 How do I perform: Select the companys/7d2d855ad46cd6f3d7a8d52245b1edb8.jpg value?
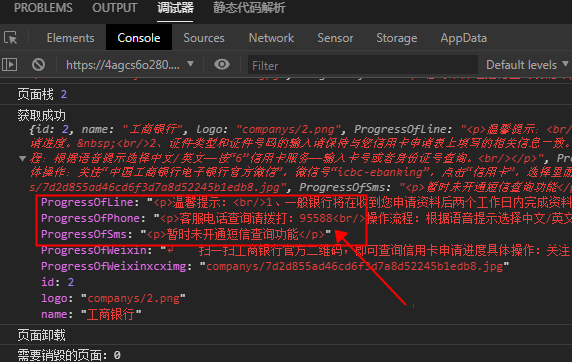(x=354, y=266)
